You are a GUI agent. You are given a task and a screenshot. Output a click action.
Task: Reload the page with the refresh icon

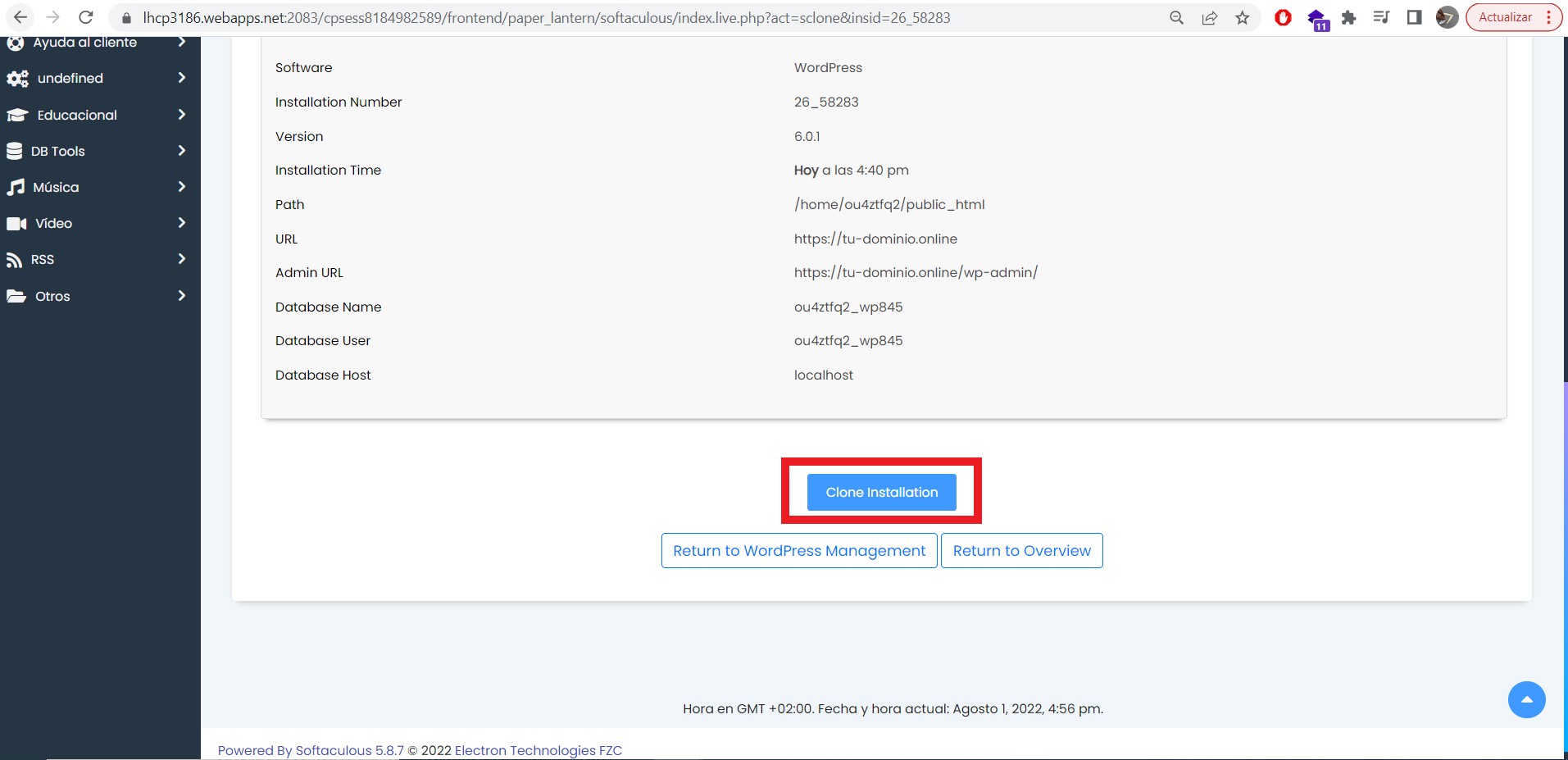click(86, 17)
